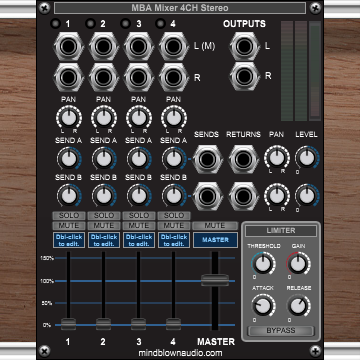Image resolution: width=360 pixels, height=360 pixels.
Task: Click channel 3 SEND B knob
Action: pos(139,196)
